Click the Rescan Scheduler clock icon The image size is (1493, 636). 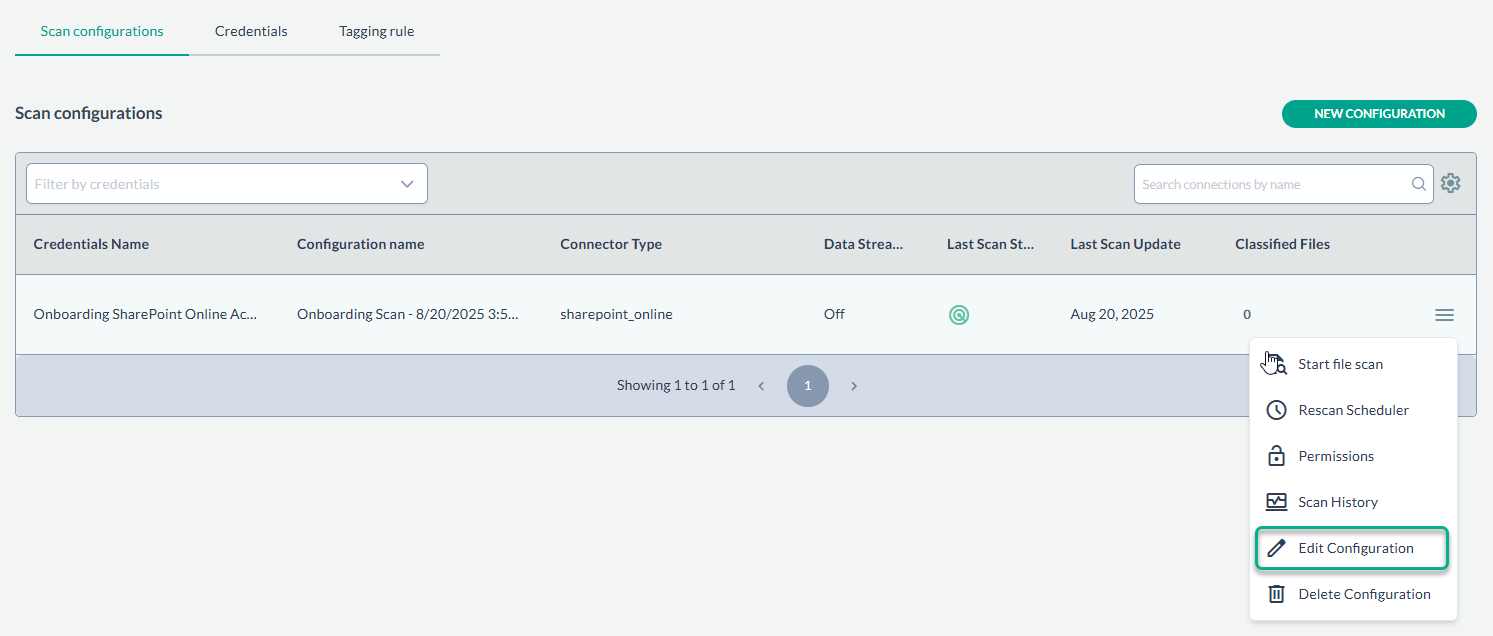pyautogui.click(x=1276, y=410)
